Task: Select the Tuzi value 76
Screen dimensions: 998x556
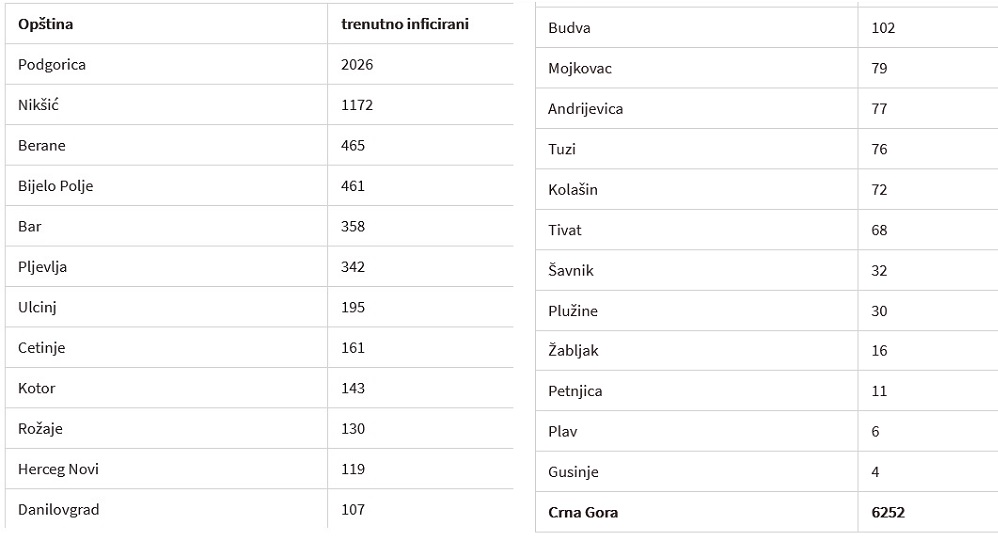Action: pos(879,149)
